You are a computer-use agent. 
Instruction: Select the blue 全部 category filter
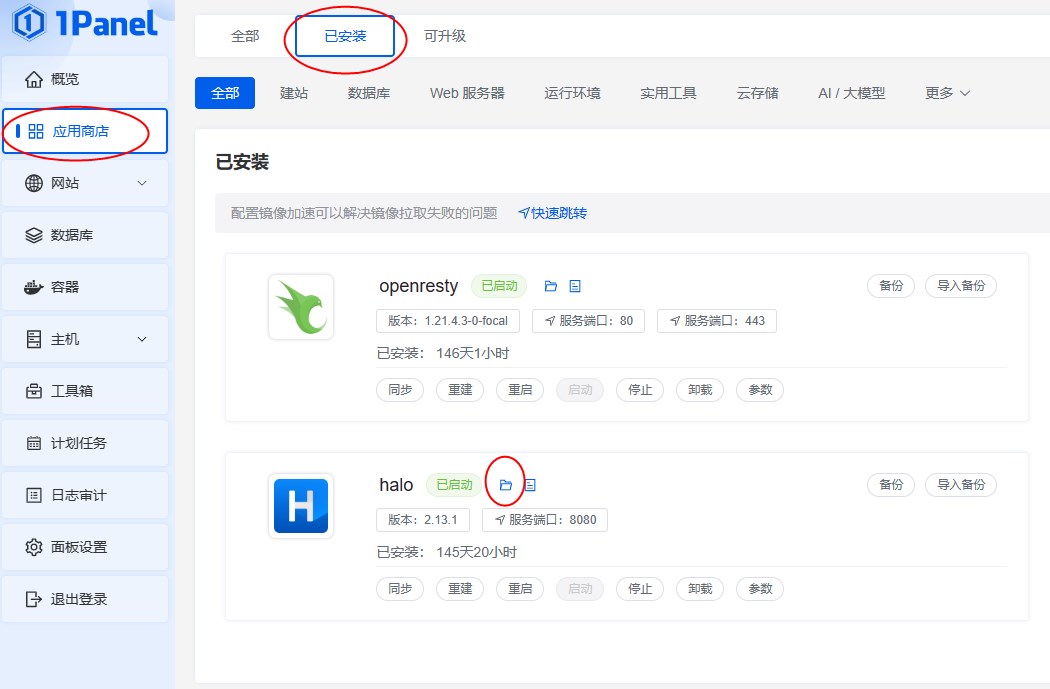[x=225, y=93]
